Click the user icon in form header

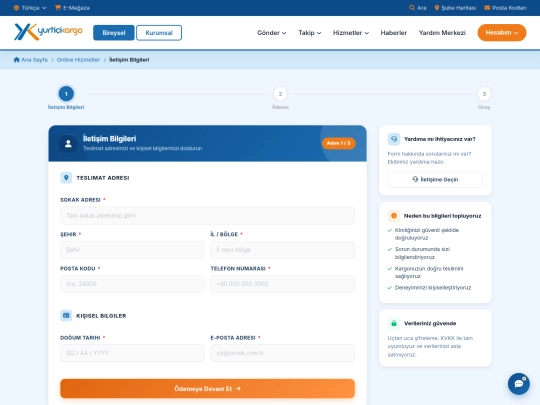68,143
